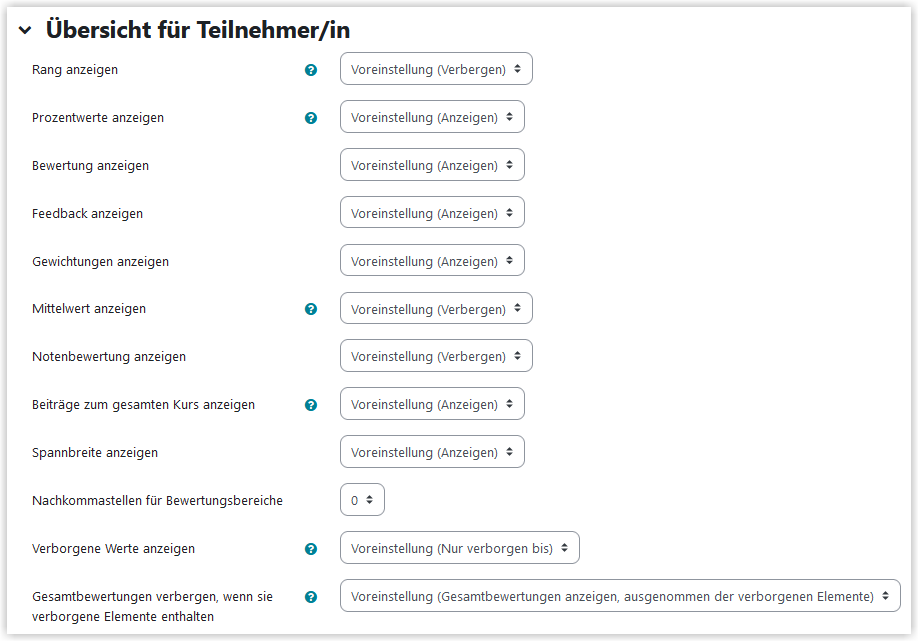This screenshot has width=919, height=642.
Task: Open the Gewichtungen anzeigen dropdown
Action: click(432, 261)
